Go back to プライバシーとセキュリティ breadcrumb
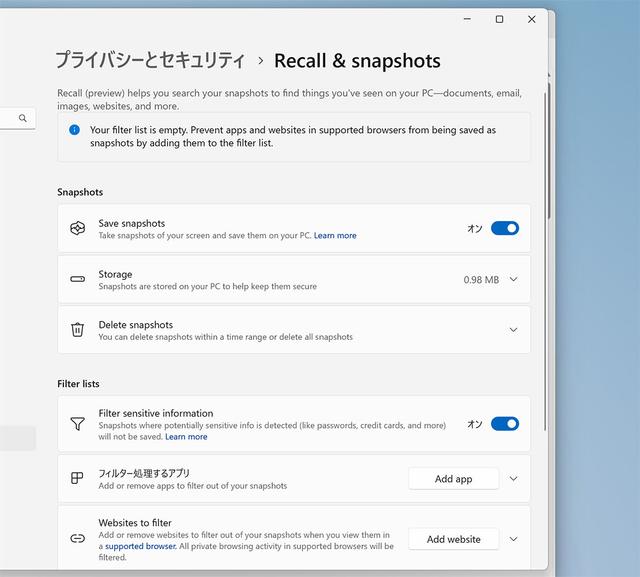 [150, 60]
